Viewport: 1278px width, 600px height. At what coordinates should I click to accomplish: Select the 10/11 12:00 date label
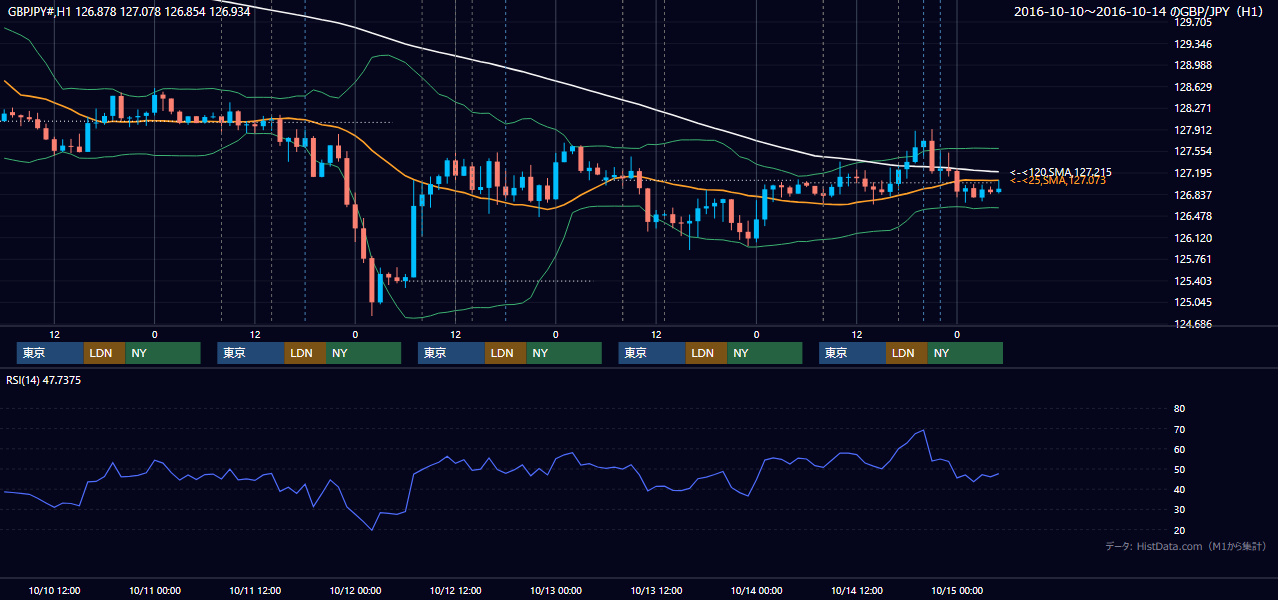pyautogui.click(x=255, y=590)
